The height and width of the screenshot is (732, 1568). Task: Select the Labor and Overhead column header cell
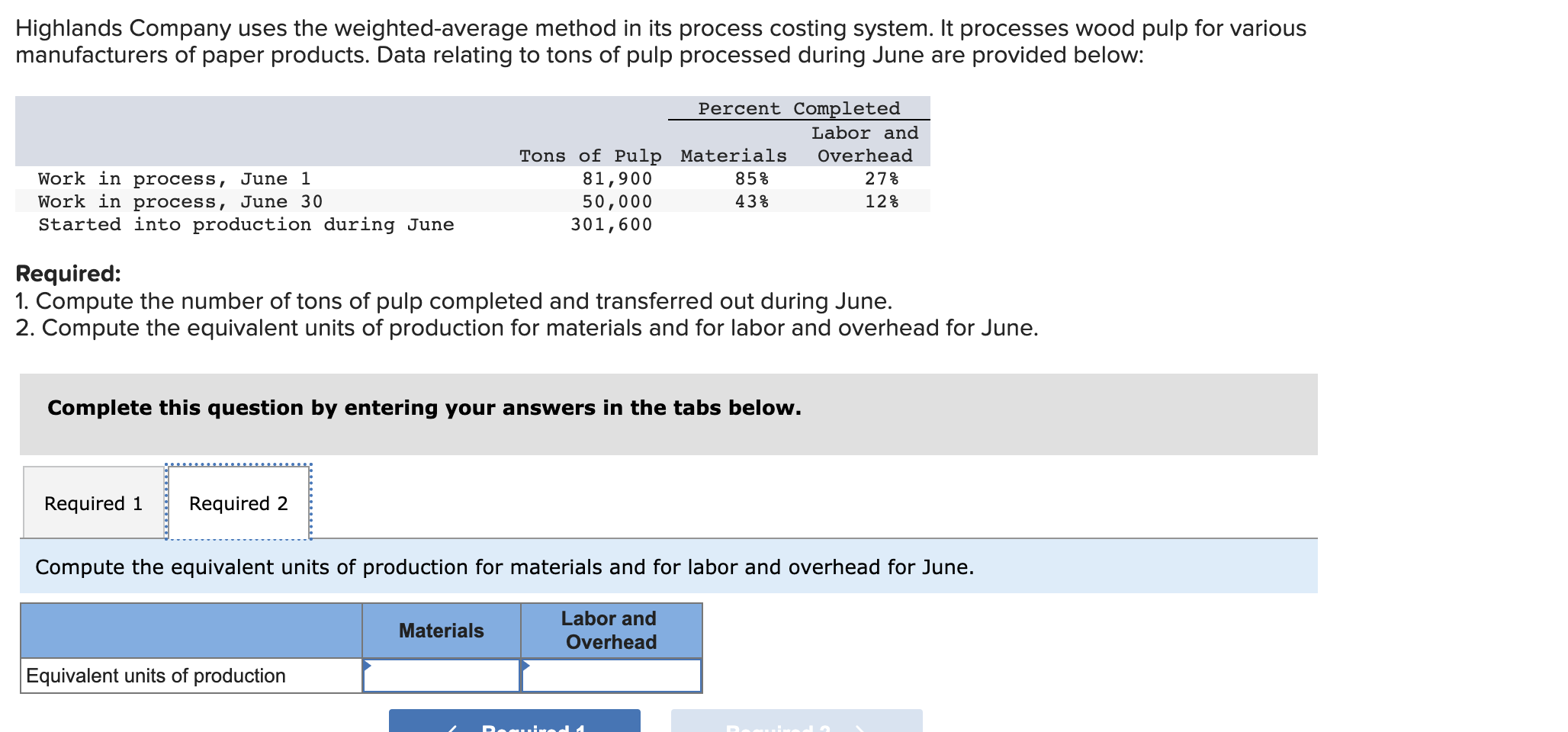[610, 630]
